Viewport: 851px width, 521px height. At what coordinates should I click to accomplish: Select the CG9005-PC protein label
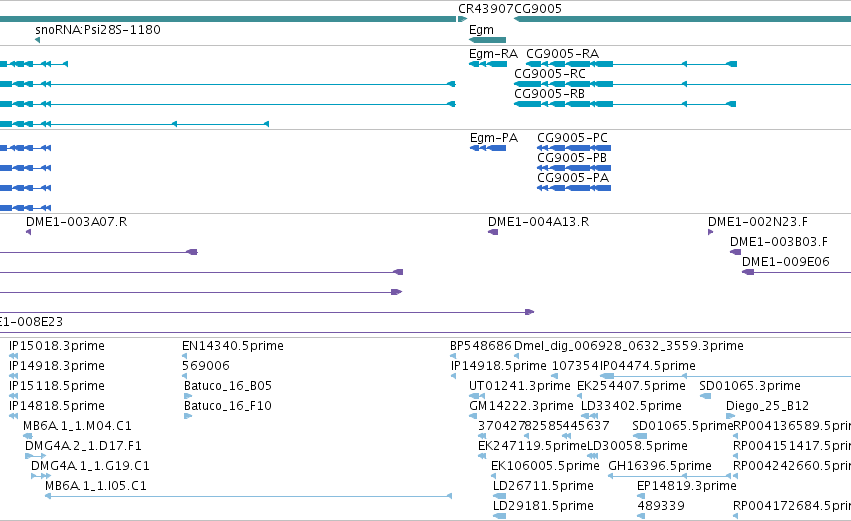[x=573, y=138]
